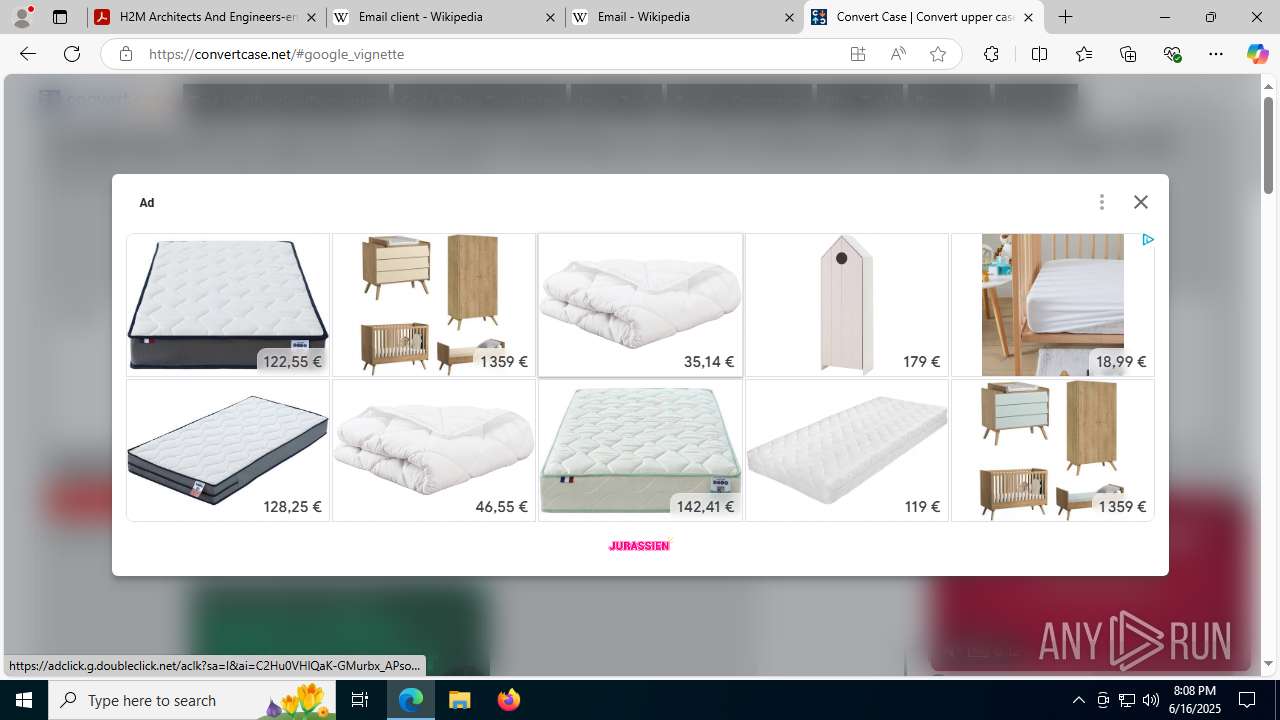This screenshot has height=720, width=1280.
Task: Open the beach-cabin wardrobe priced 179 €
Action: click(847, 305)
